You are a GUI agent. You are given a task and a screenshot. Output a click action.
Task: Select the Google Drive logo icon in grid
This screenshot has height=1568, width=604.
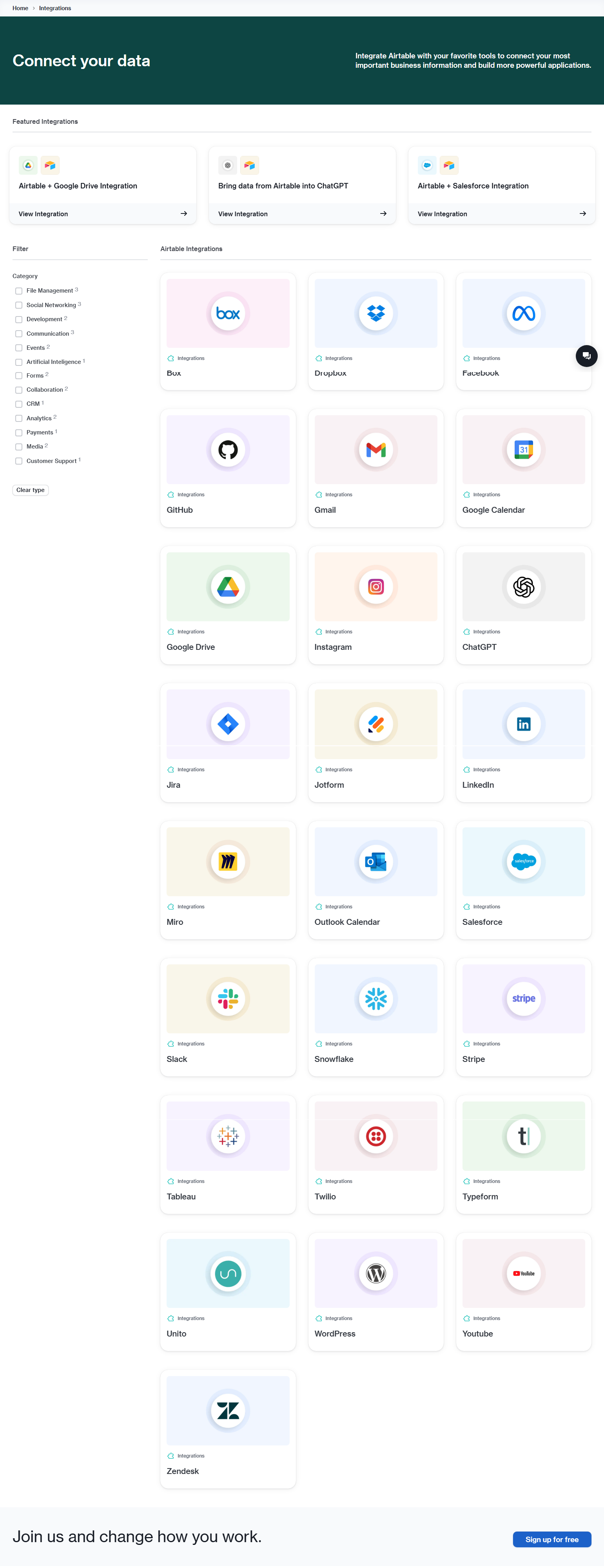[228, 587]
